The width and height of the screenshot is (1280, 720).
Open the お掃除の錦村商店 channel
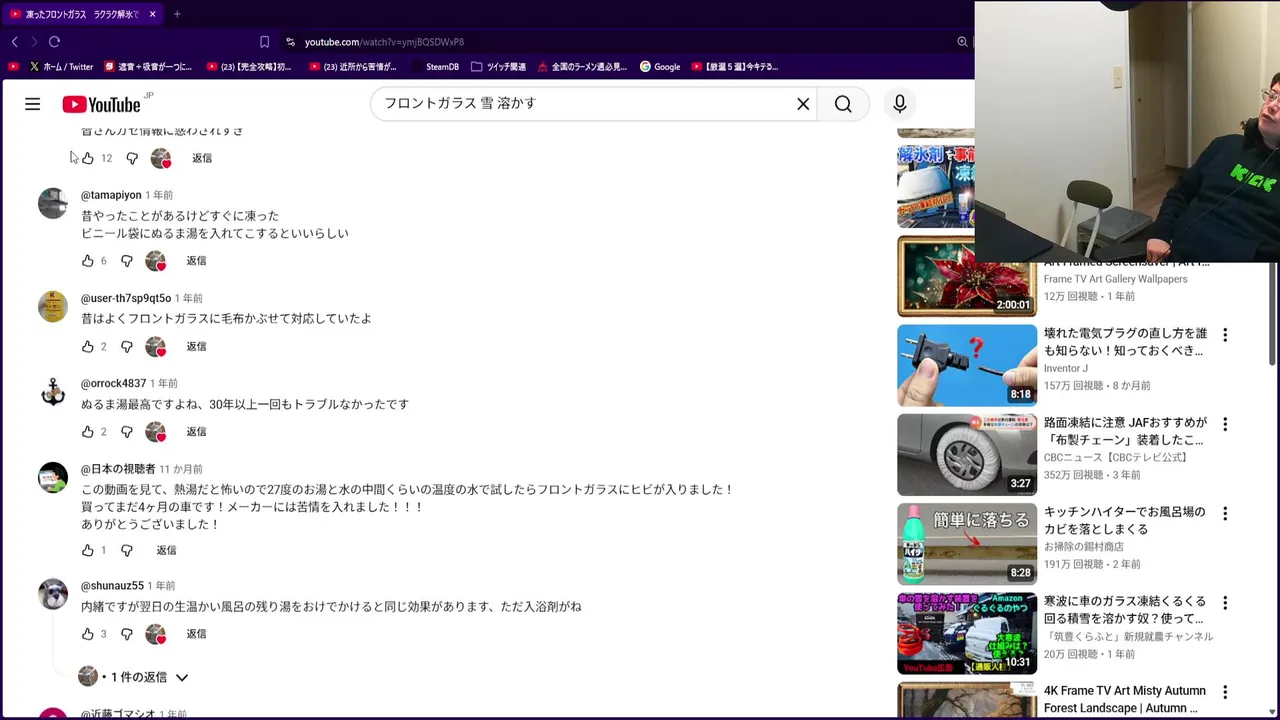[x=1084, y=547]
